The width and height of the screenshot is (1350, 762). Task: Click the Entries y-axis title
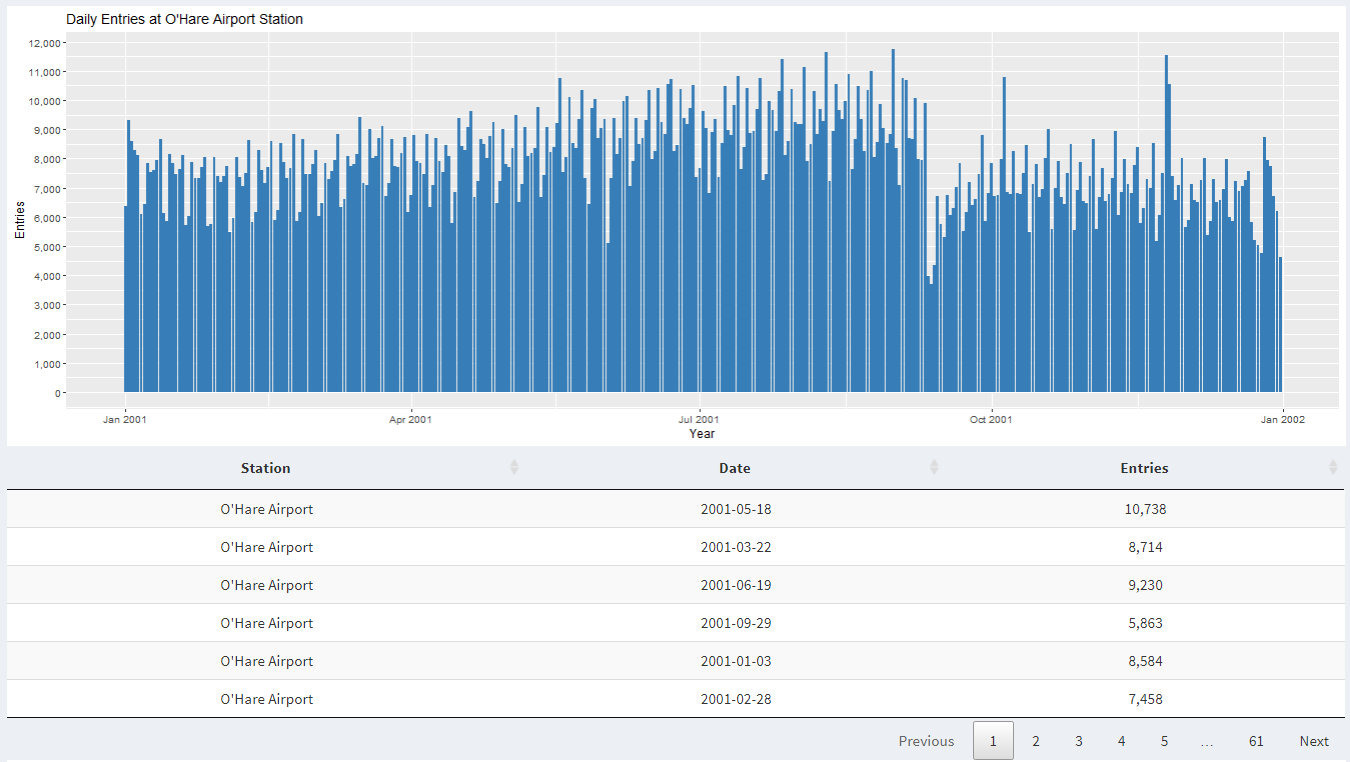(20, 219)
